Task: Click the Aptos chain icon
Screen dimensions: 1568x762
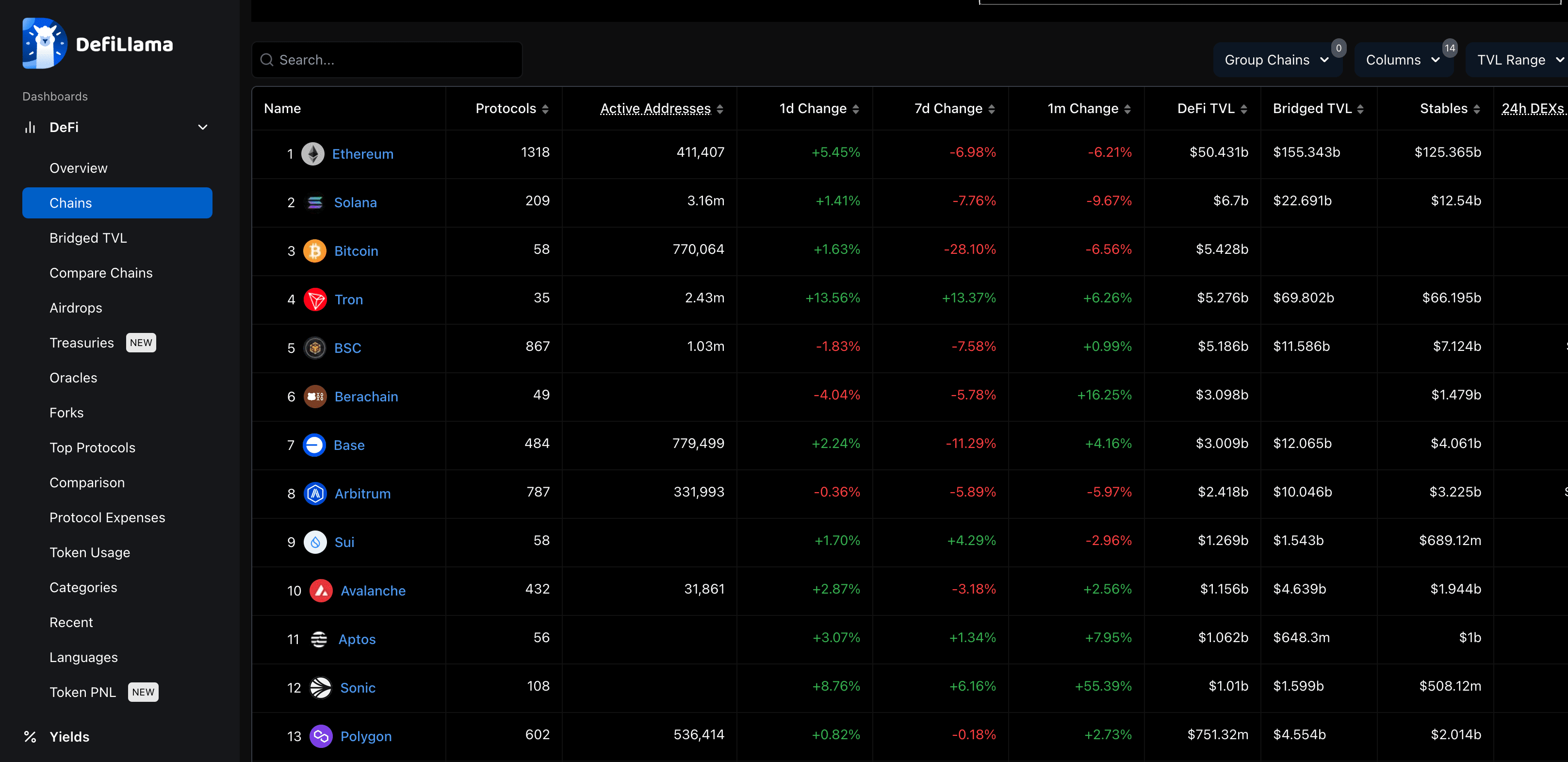Action: click(319, 639)
